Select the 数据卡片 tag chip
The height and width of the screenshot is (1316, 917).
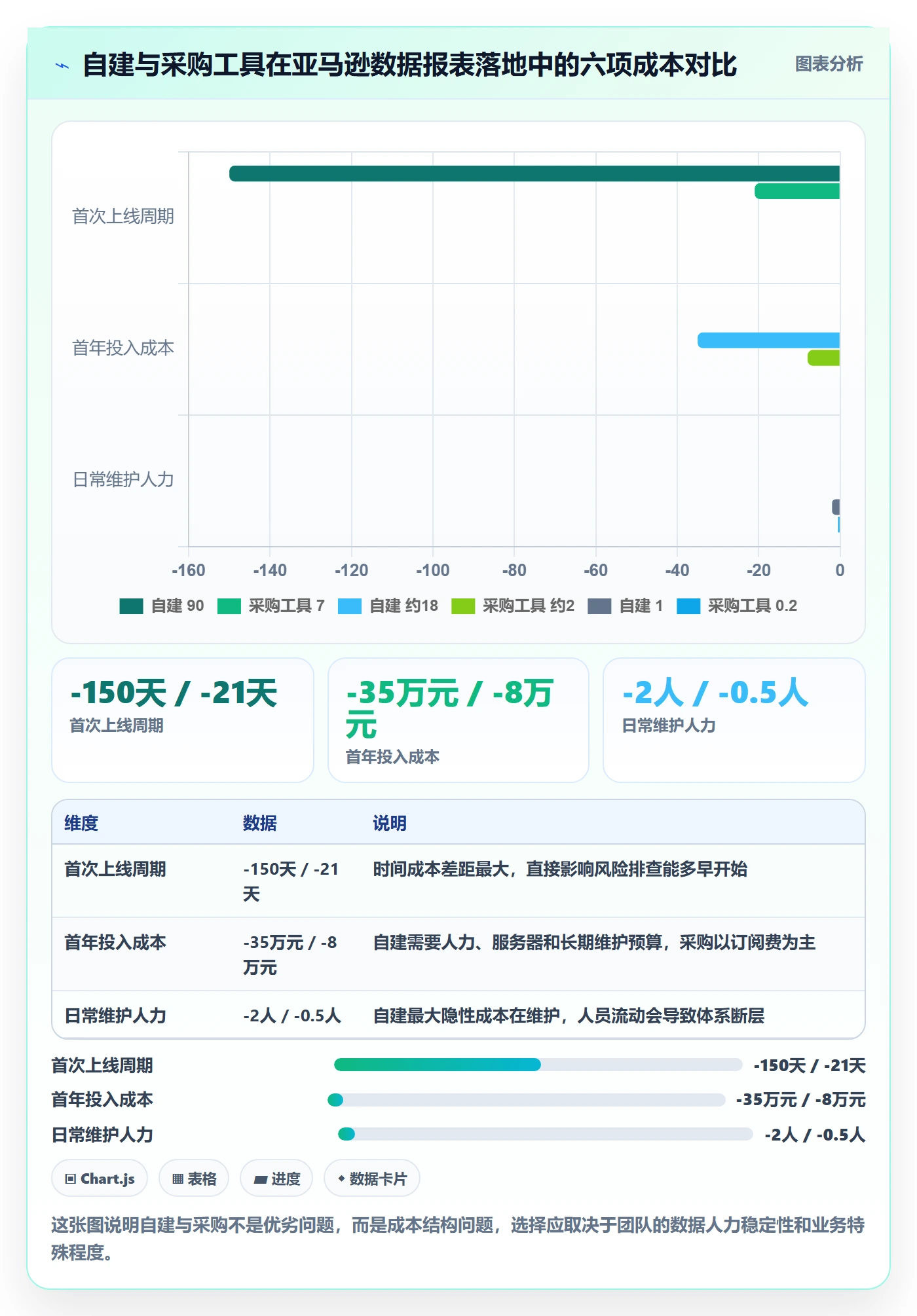(372, 1179)
